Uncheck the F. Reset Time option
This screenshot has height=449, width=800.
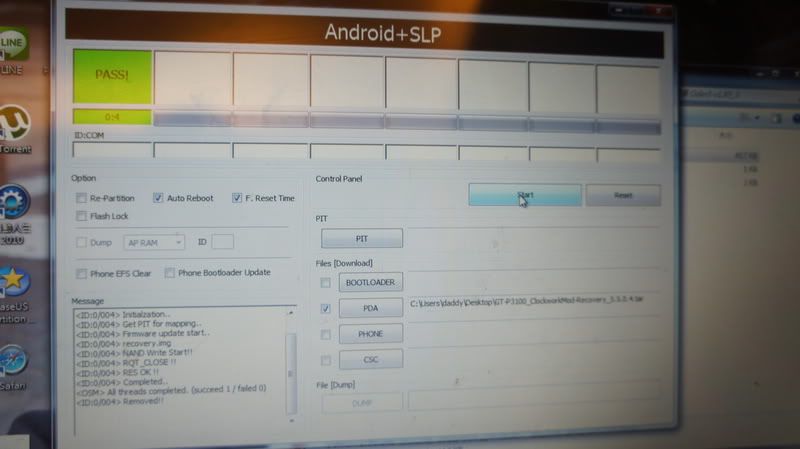point(237,197)
